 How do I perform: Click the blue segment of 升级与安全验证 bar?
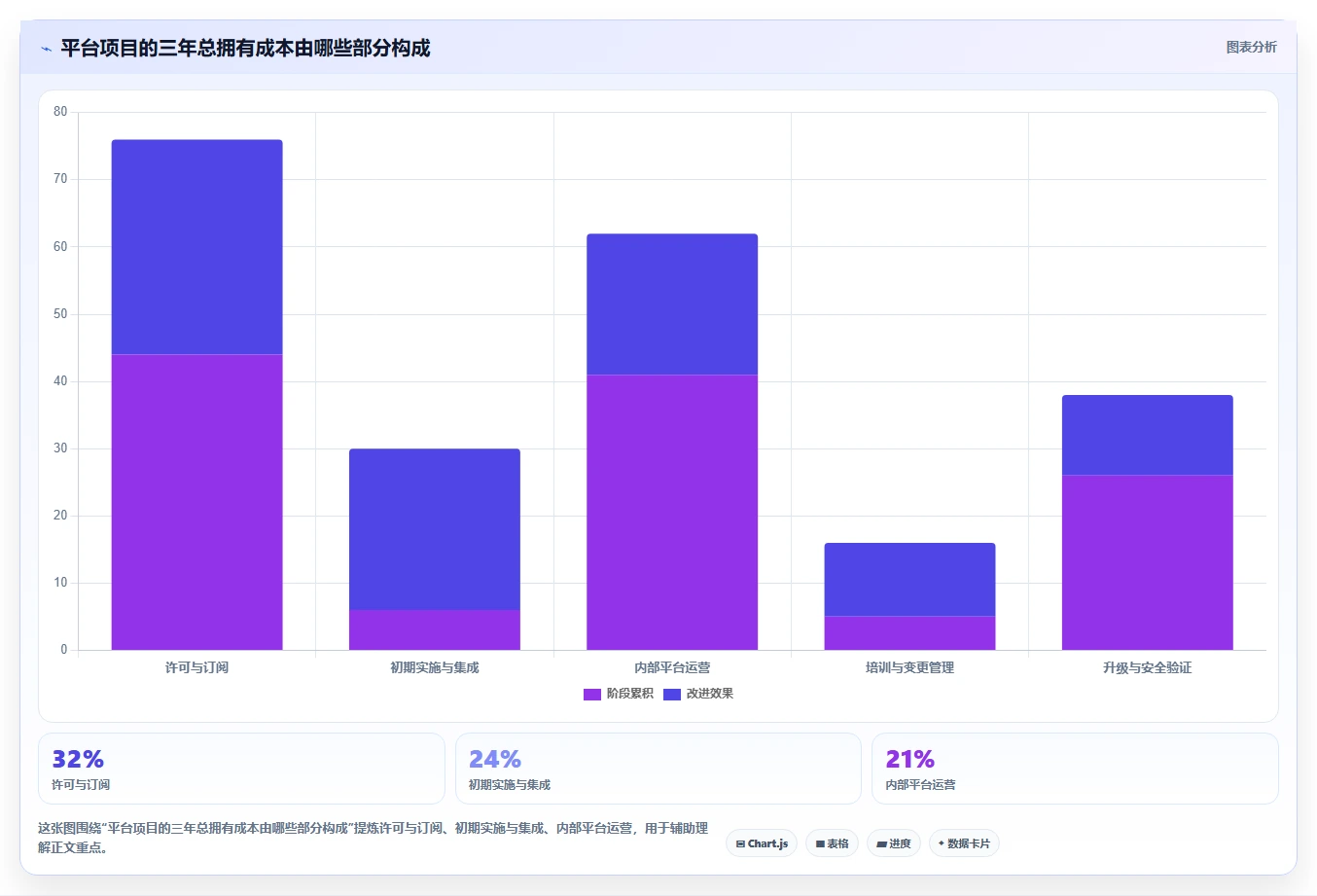point(1148,435)
